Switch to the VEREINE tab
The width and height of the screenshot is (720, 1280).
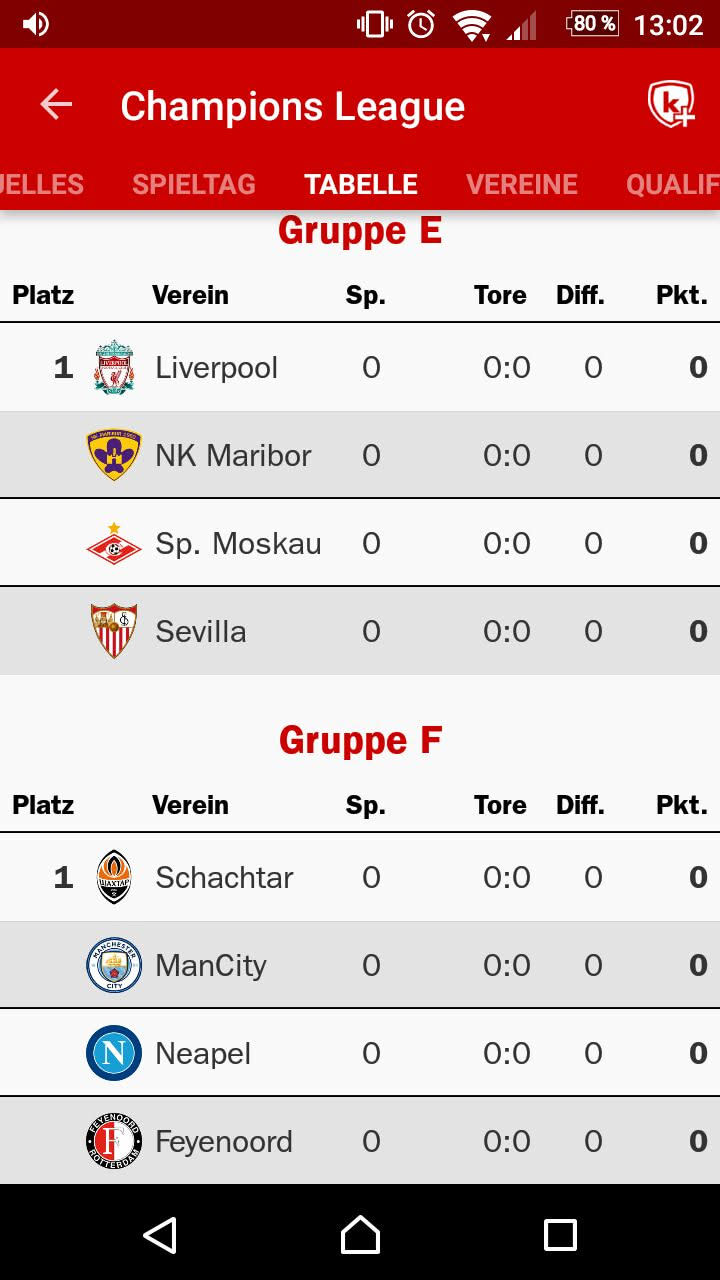522,184
